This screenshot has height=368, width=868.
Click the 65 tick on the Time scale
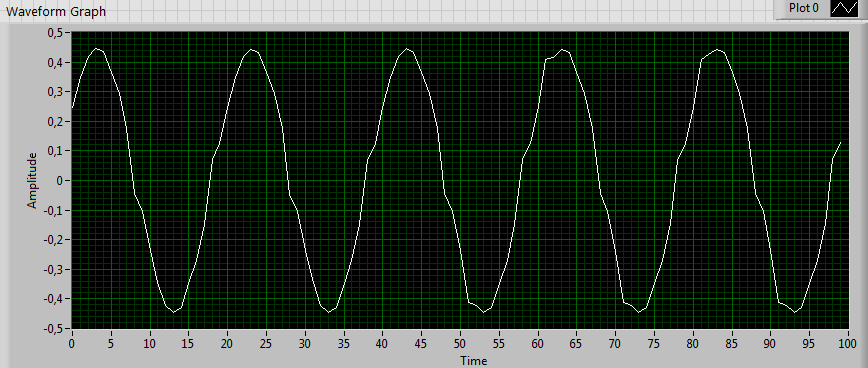[577, 344]
